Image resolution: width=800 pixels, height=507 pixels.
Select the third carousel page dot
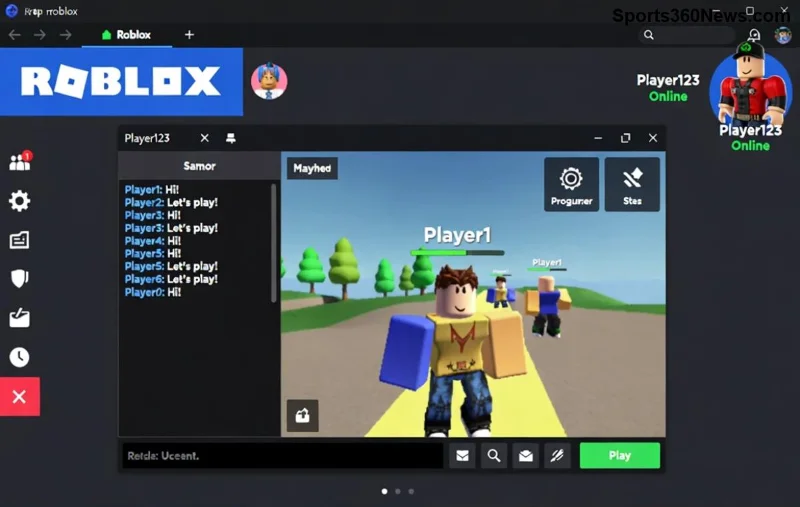click(411, 491)
